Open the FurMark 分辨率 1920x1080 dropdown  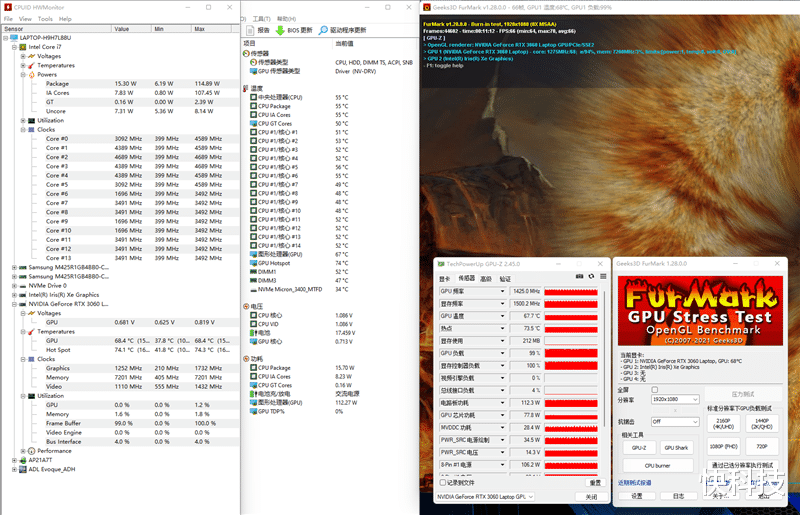coord(675,399)
